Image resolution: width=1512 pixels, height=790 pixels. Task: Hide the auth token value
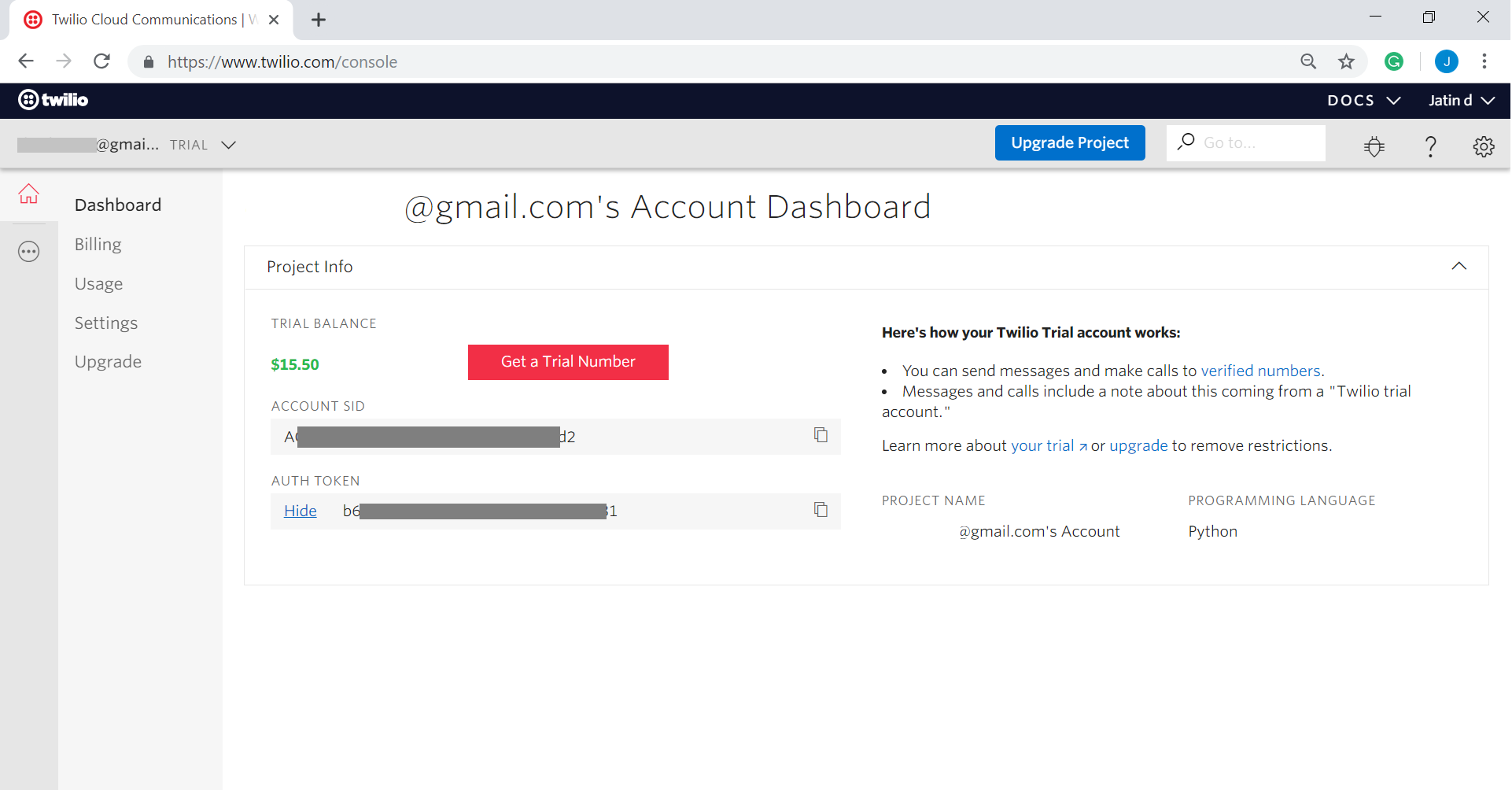coord(301,511)
